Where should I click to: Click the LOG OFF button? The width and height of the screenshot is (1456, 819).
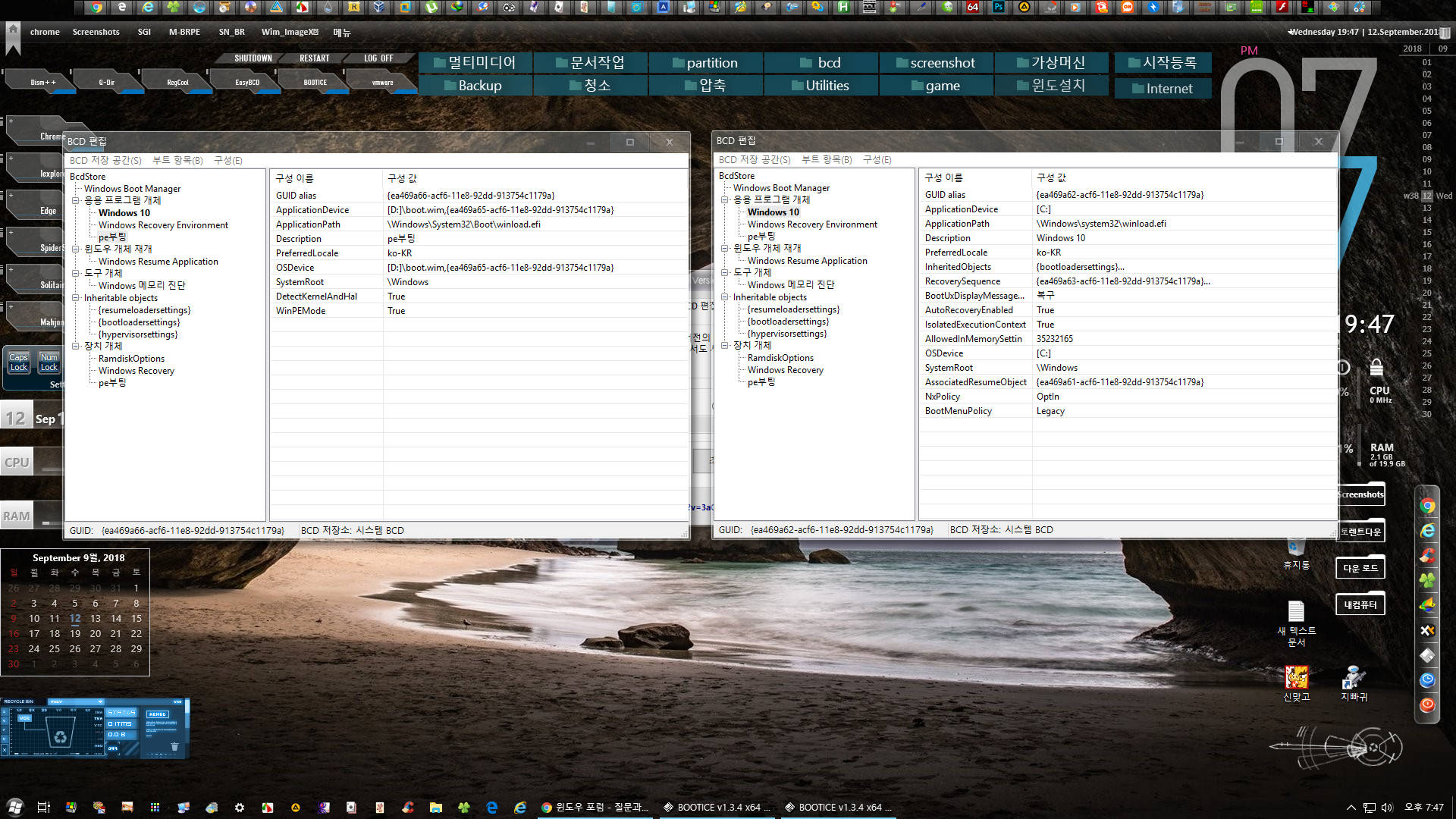tap(378, 58)
